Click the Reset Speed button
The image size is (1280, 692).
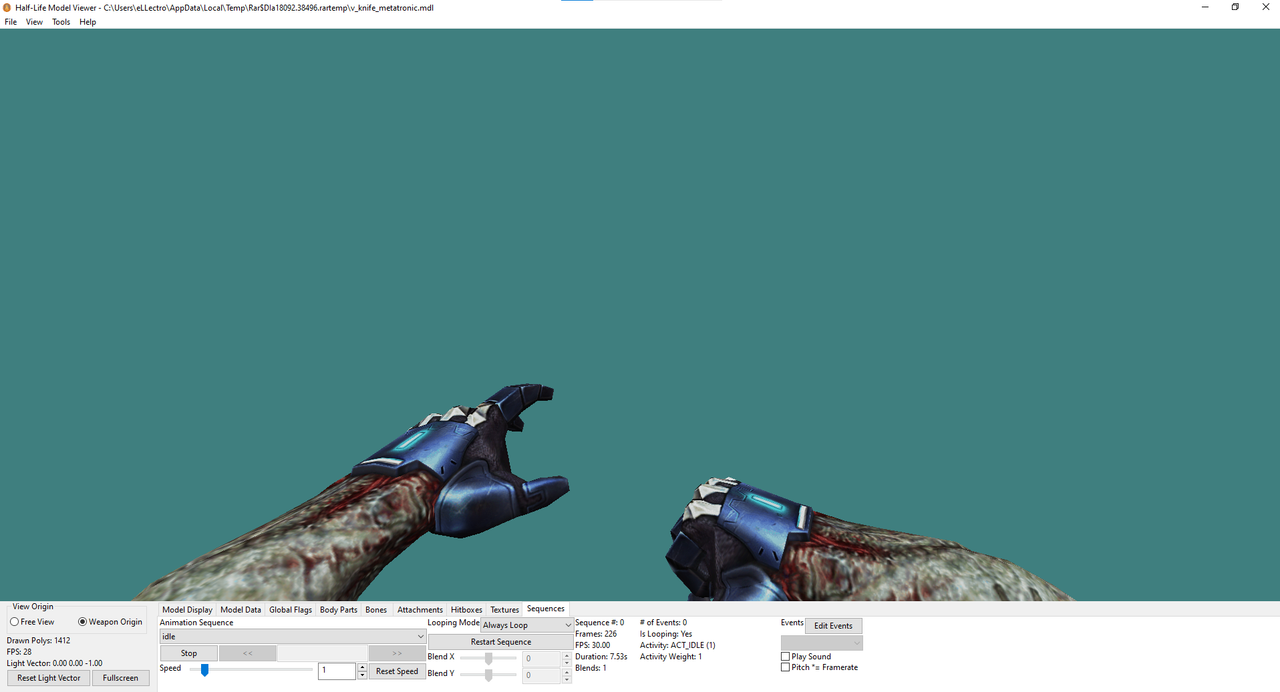pyautogui.click(x=397, y=671)
